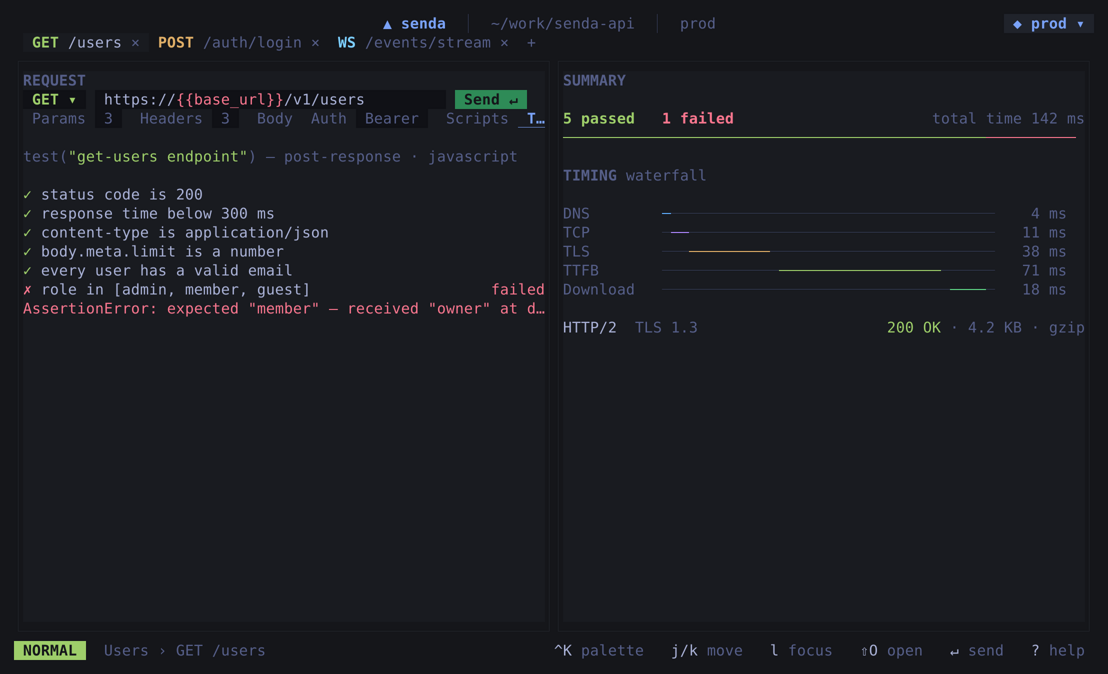Click the Download timing row

[814, 290]
